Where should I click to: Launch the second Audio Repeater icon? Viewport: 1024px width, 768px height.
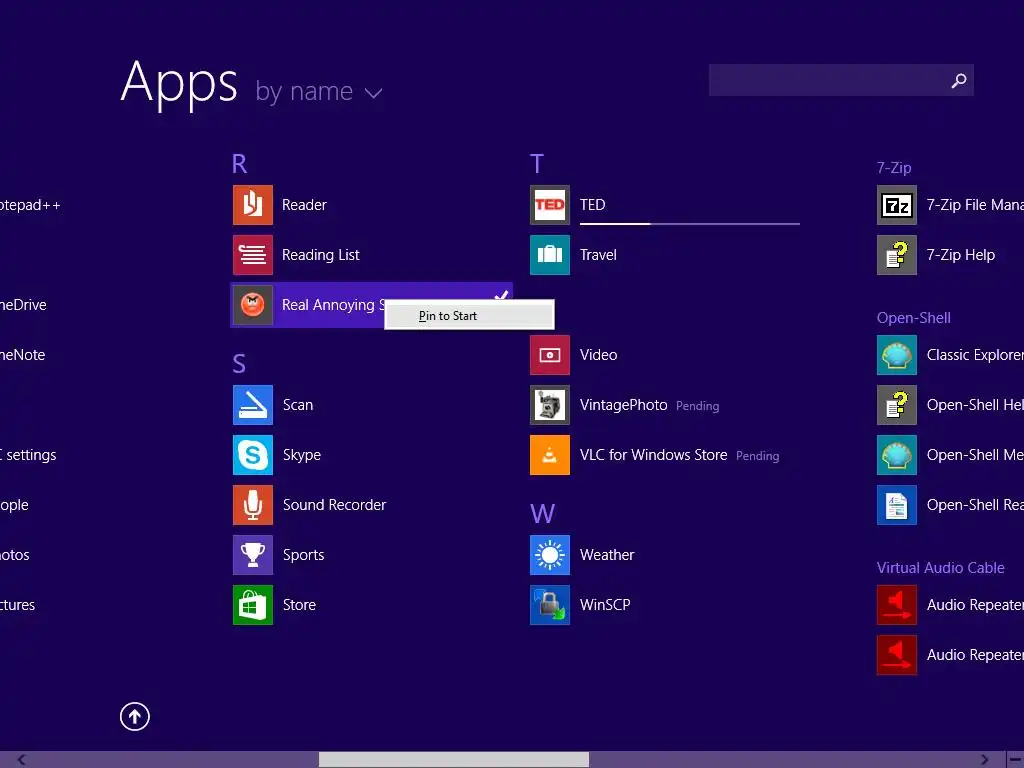[897, 655]
